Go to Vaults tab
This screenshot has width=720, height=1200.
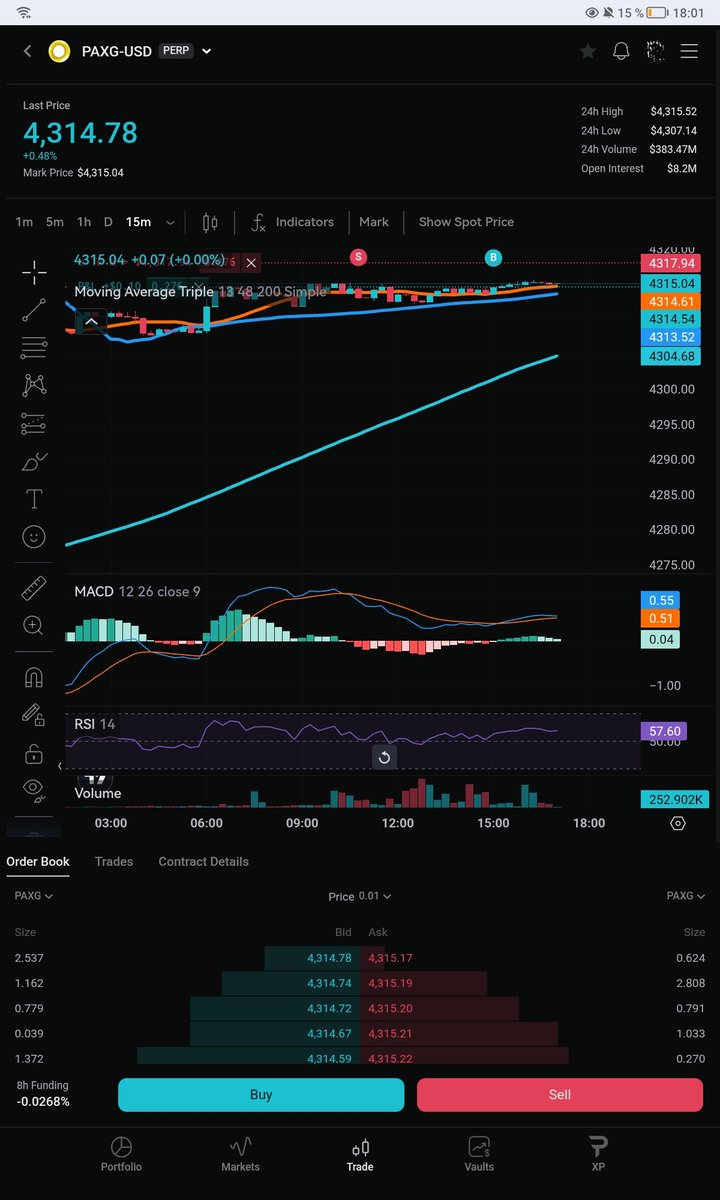(479, 1155)
